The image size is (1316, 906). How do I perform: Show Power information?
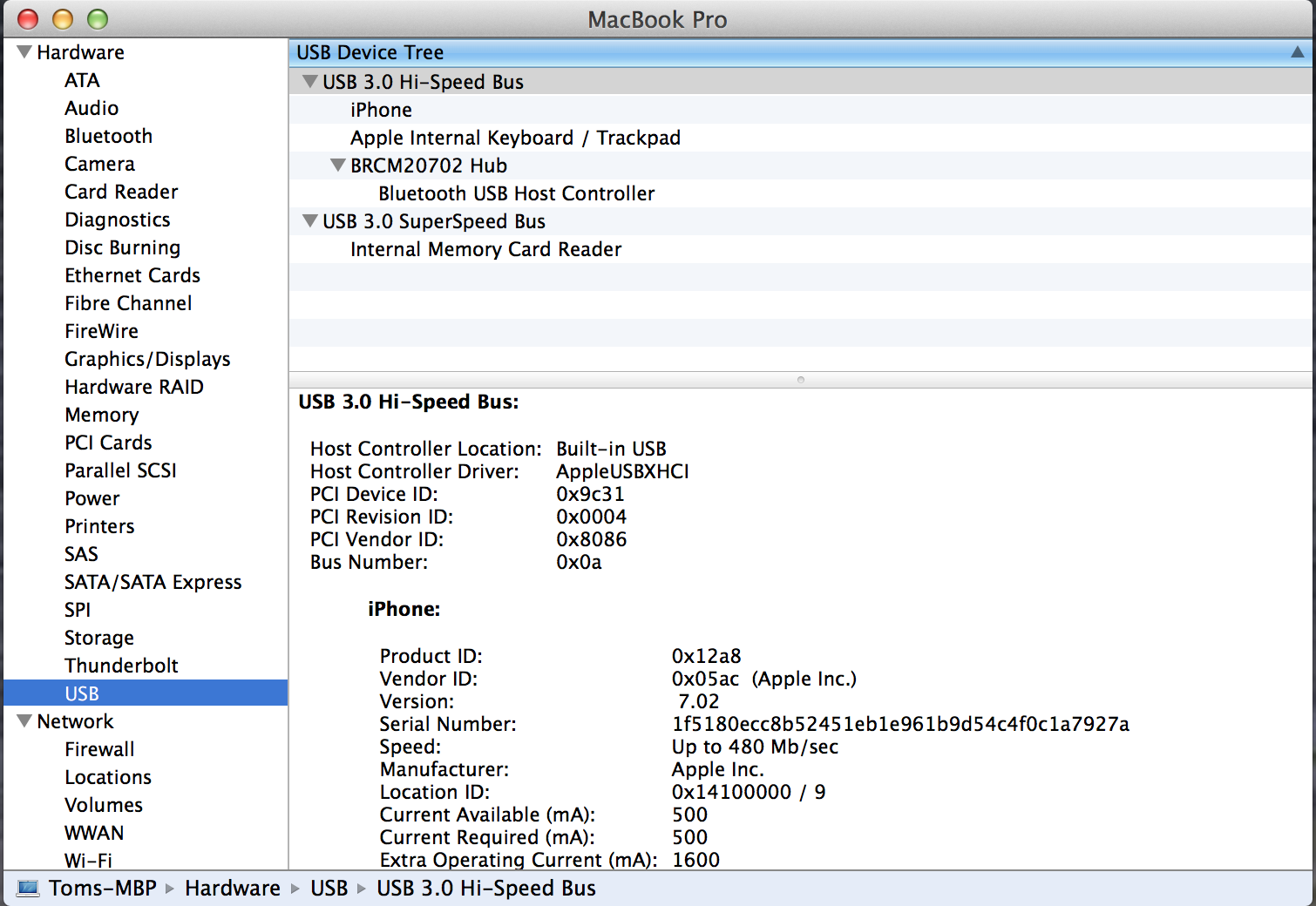[x=92, y=498]
